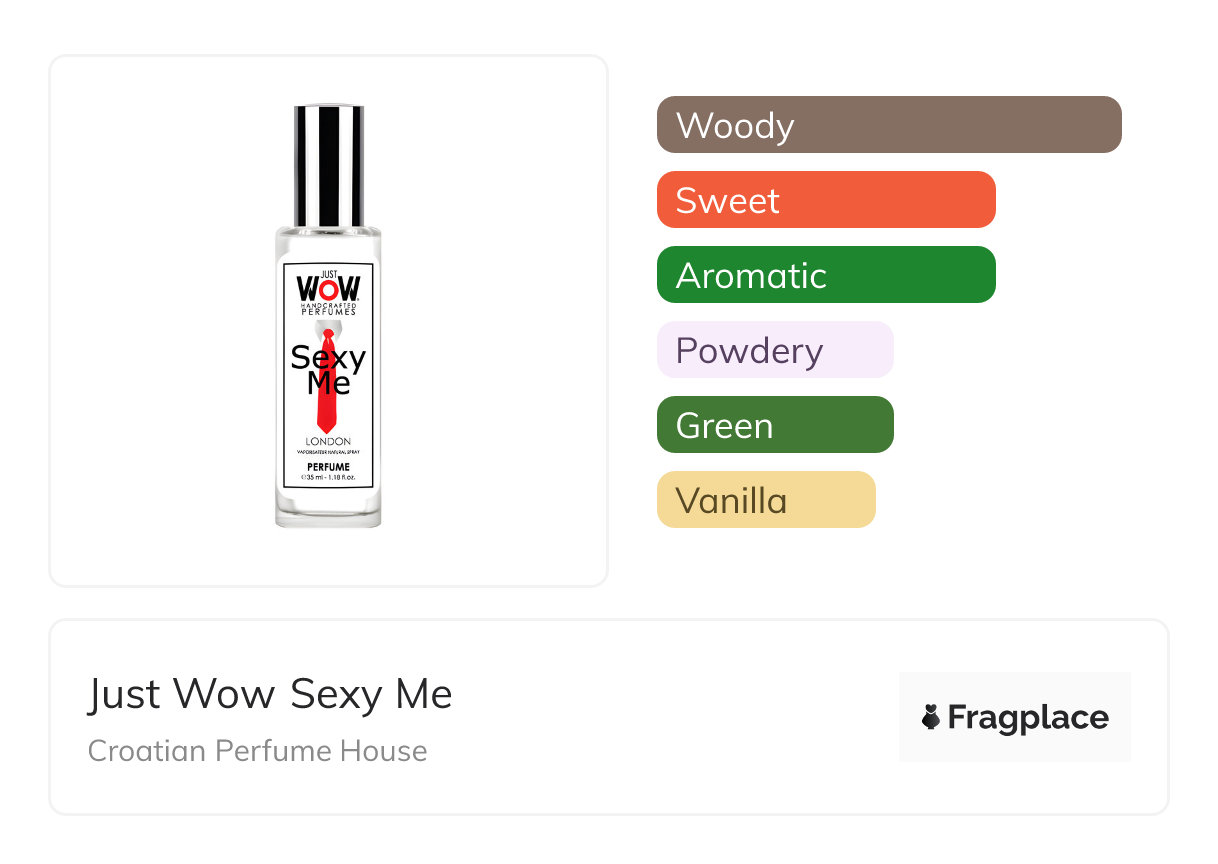Select the Sweet accord bar
The width and height of the screenshot is (1218, 864).
826,200
